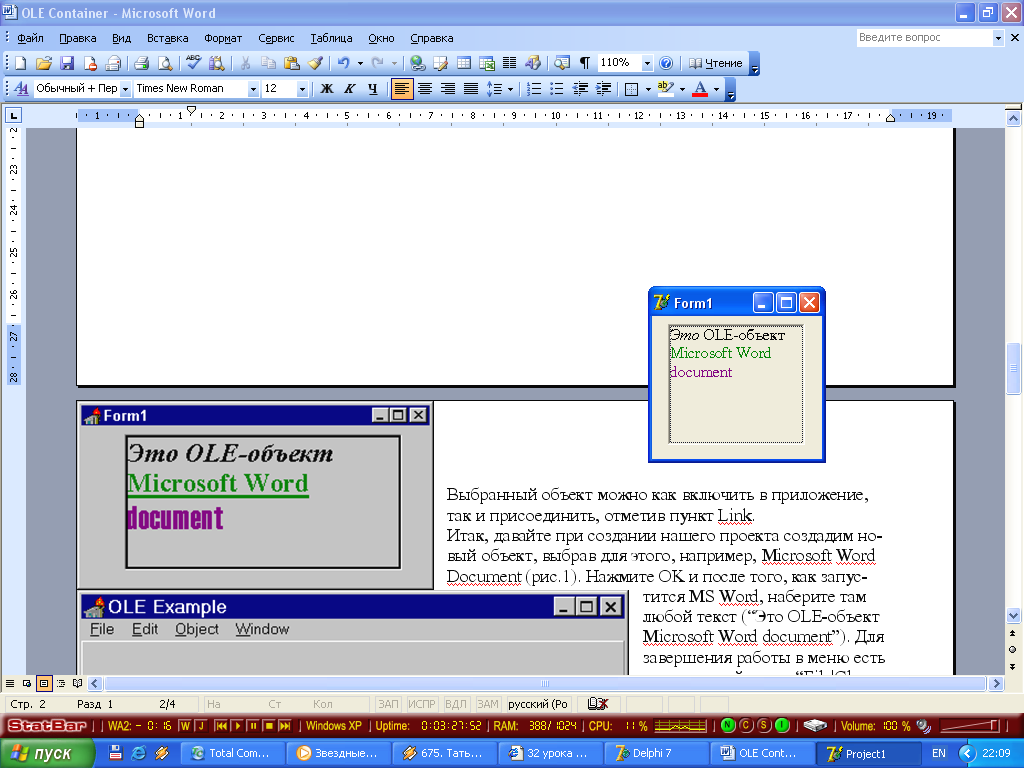Click the vertical scrollbar down arrow
Screen dimensions: 1024x768
tap(1014, 615)
